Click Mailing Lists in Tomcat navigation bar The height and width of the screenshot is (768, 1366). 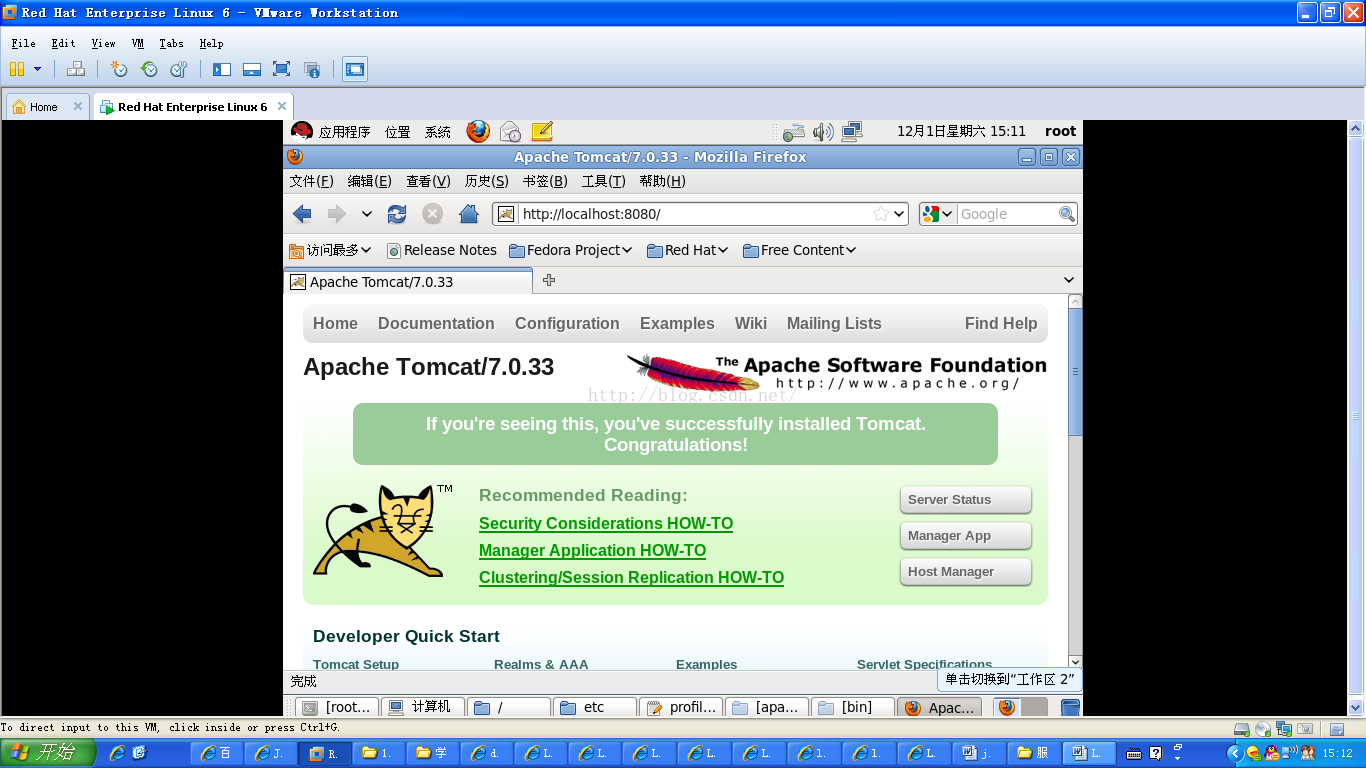834,323
